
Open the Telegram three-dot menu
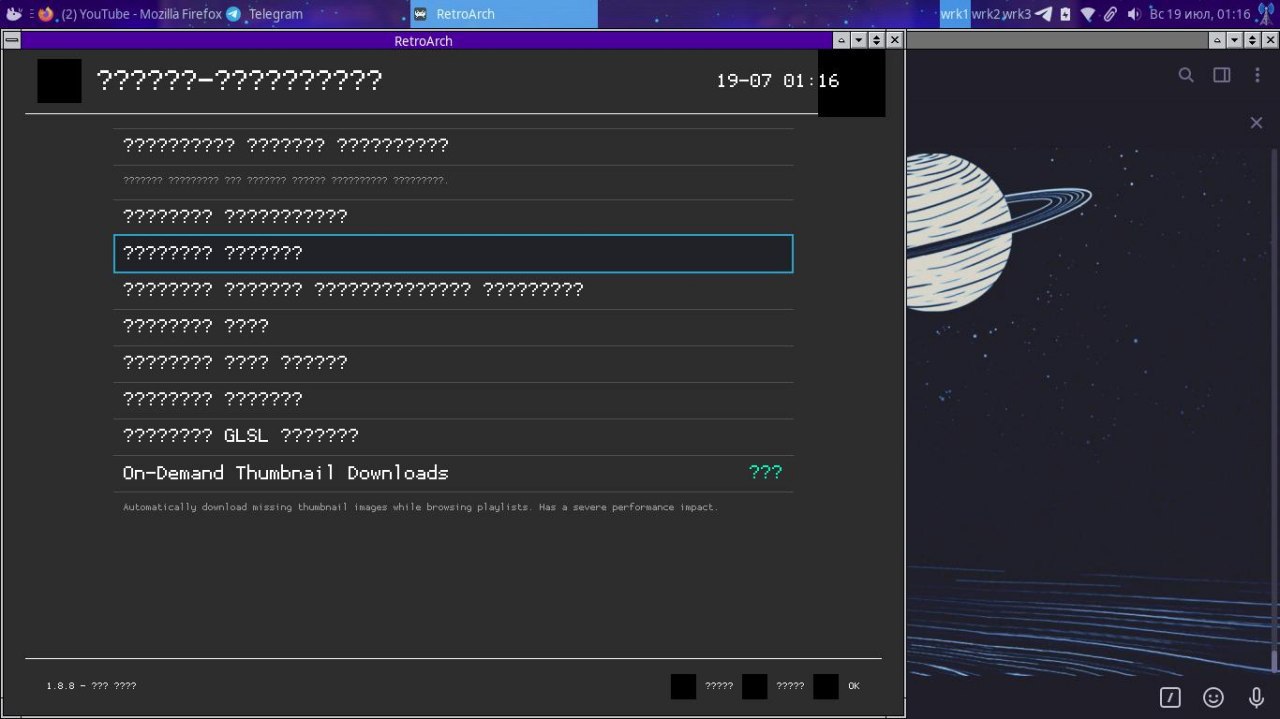(1257, 75)
